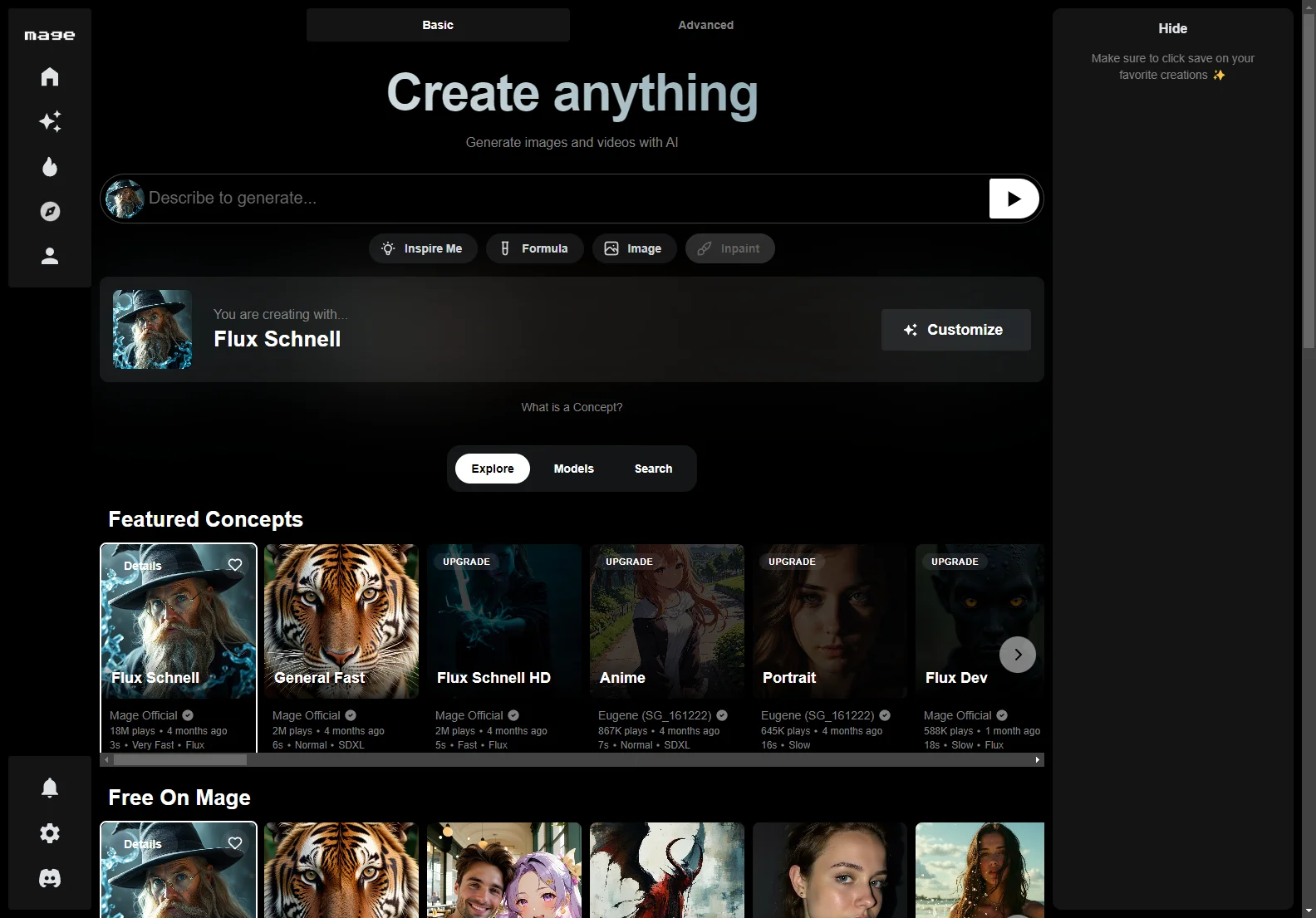Click UPGRADE badge on Portrait card
1316x918 pixels.
(x=792, y=562)
